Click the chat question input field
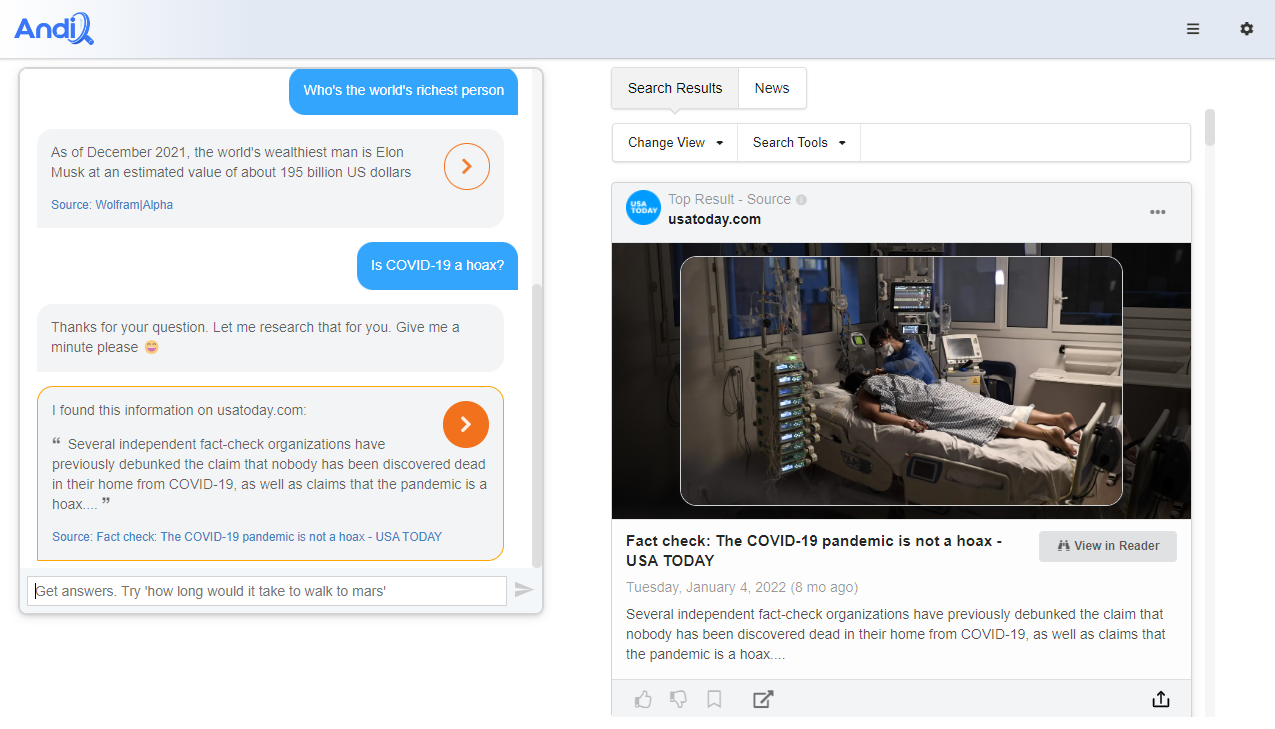The width and height of the screenshot is (1275, 729). click(x=267, y=591)
